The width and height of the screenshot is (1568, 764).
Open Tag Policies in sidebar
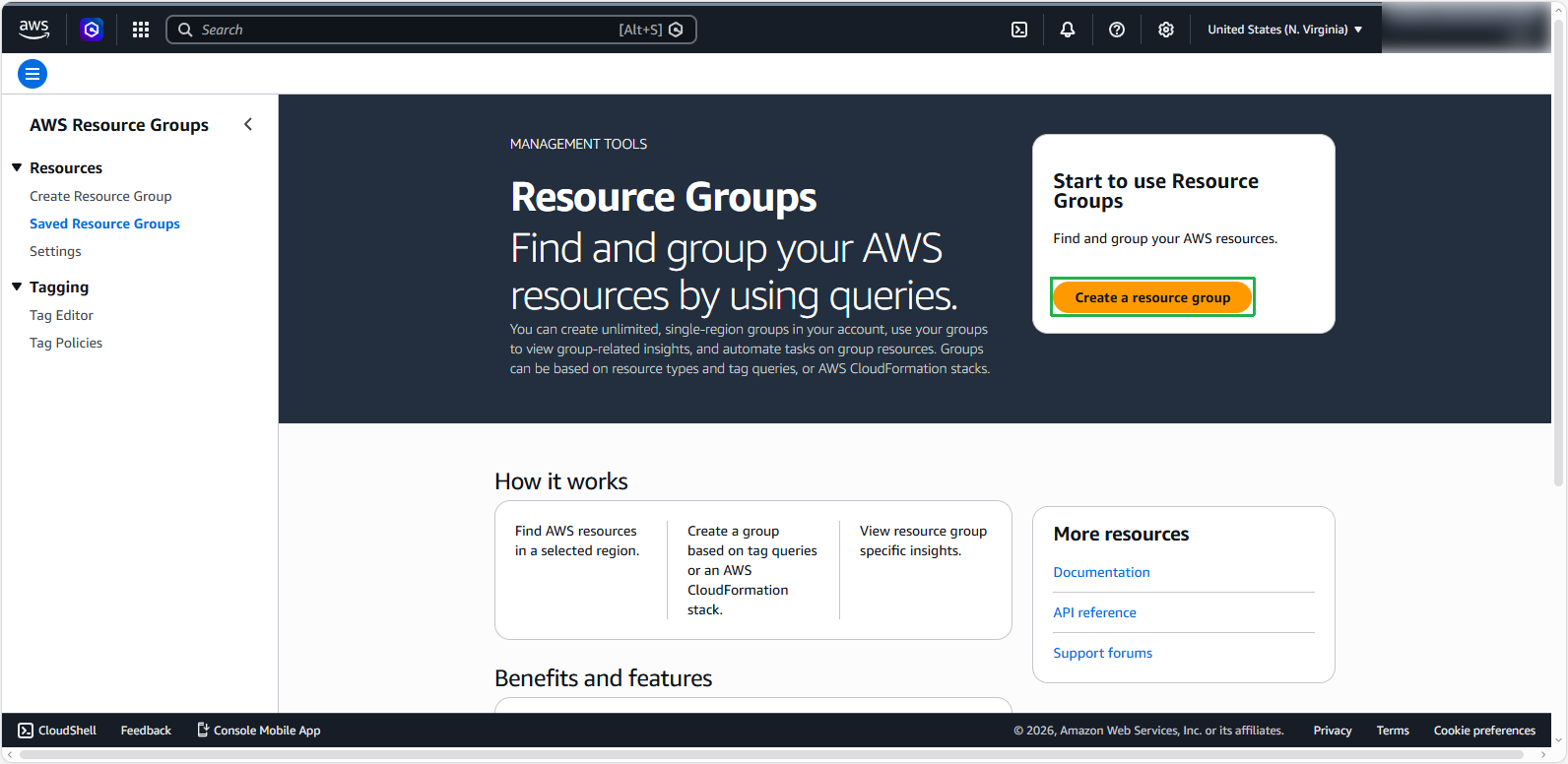click(x=66, y=343)
